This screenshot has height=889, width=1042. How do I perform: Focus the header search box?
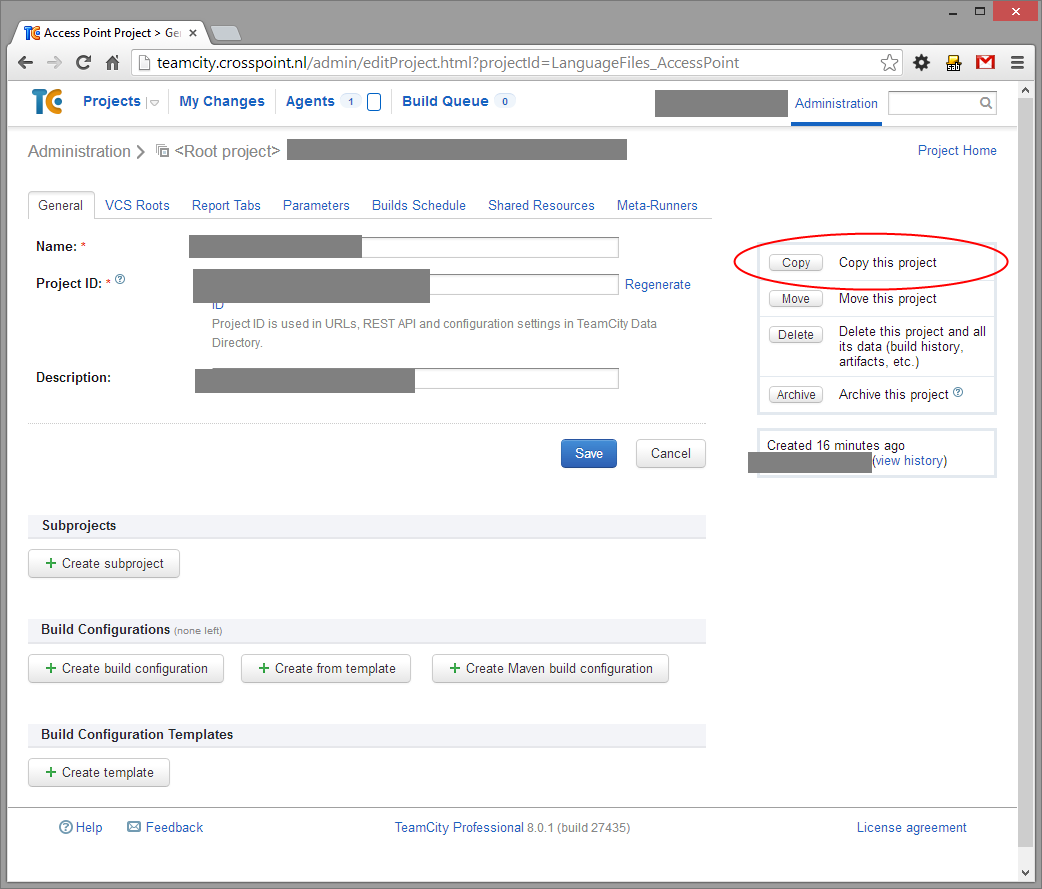942,103
